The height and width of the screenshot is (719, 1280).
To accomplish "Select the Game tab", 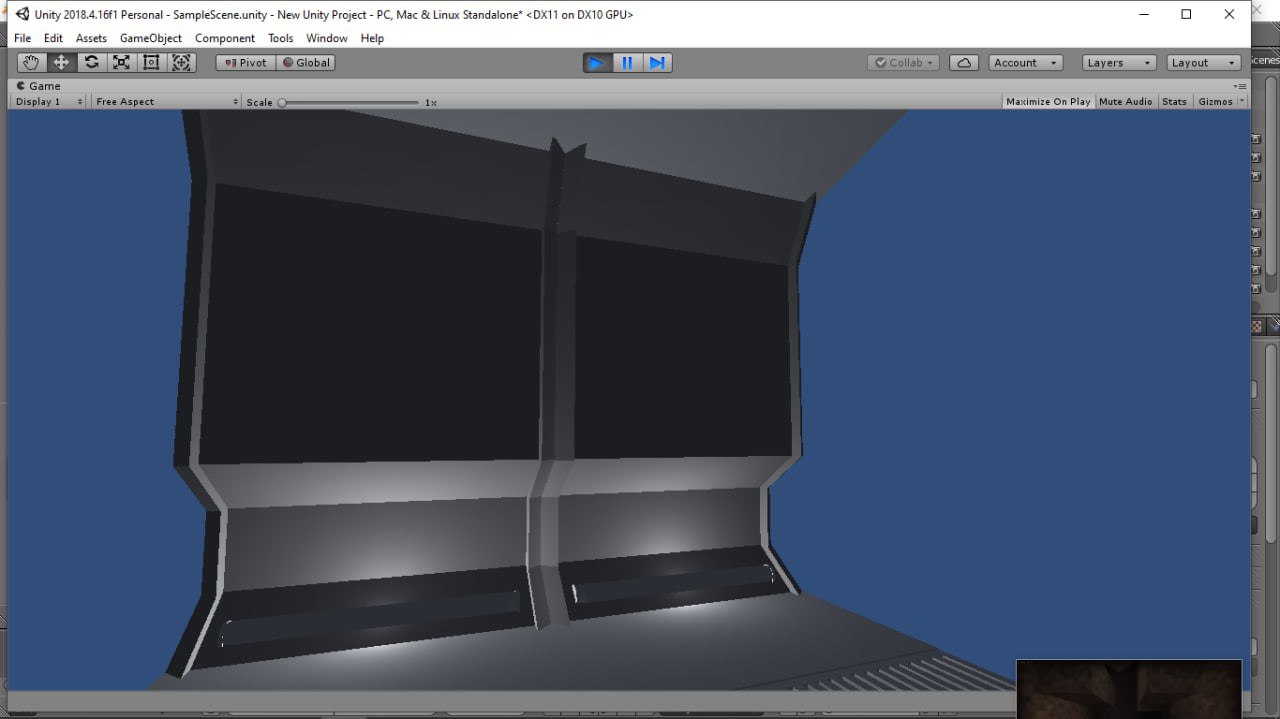I will [38, 86].
